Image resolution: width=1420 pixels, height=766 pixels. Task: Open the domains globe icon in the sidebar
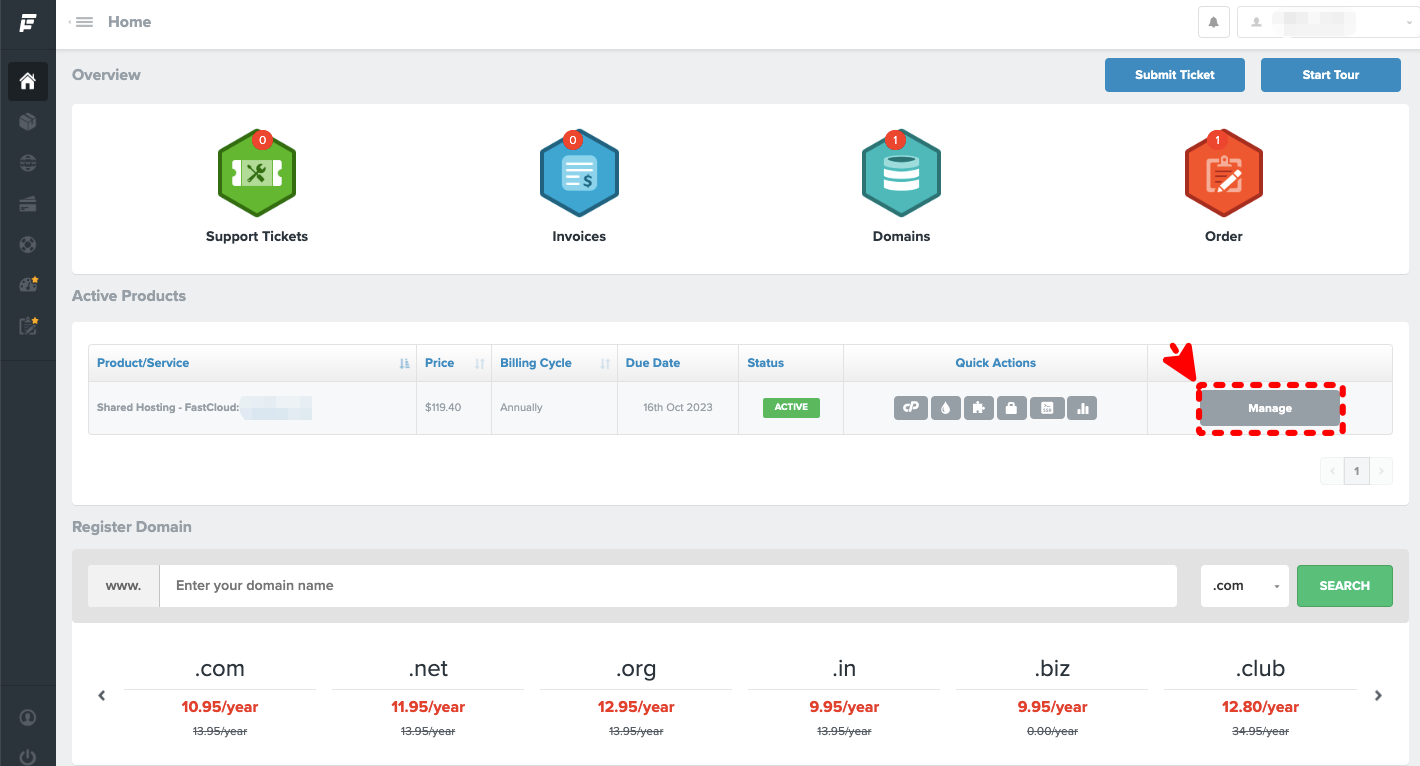coord(28,163)
